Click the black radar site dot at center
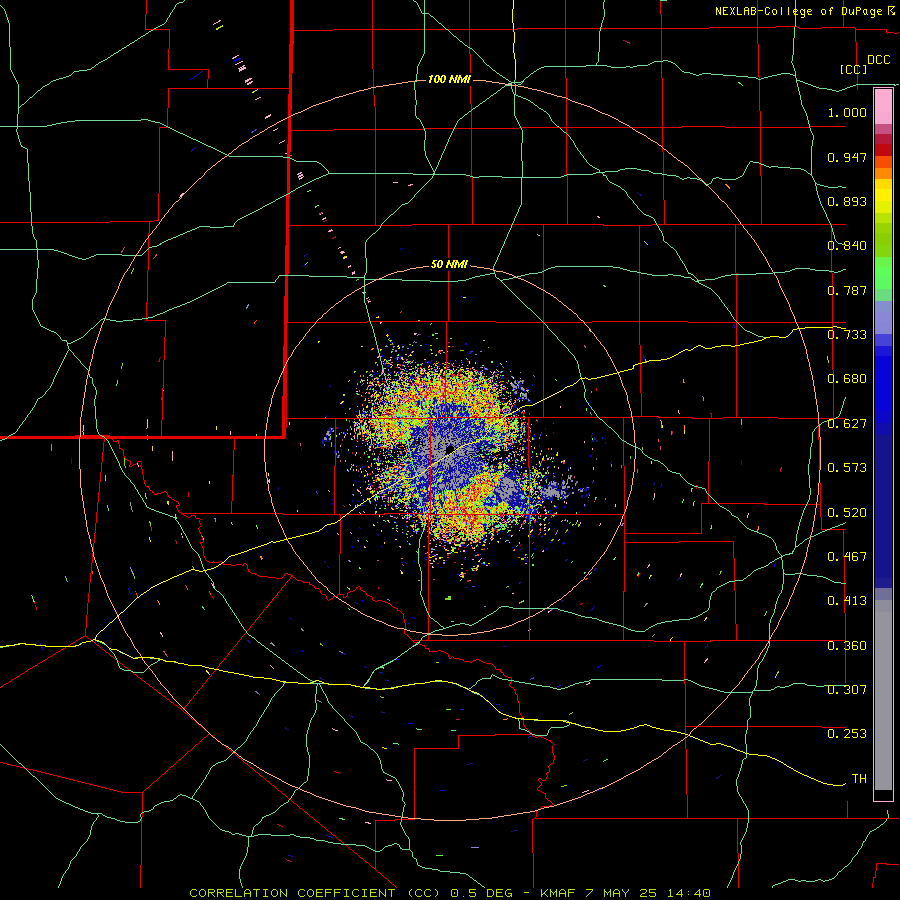Viewport: 900px width, 900px height. pyautogui.click(x=450, y=449)
